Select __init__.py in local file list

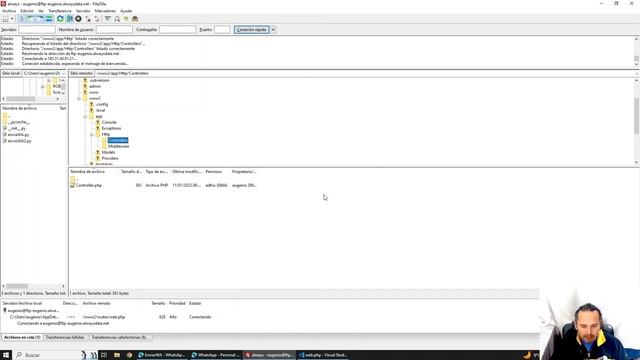tap(17, 128)
